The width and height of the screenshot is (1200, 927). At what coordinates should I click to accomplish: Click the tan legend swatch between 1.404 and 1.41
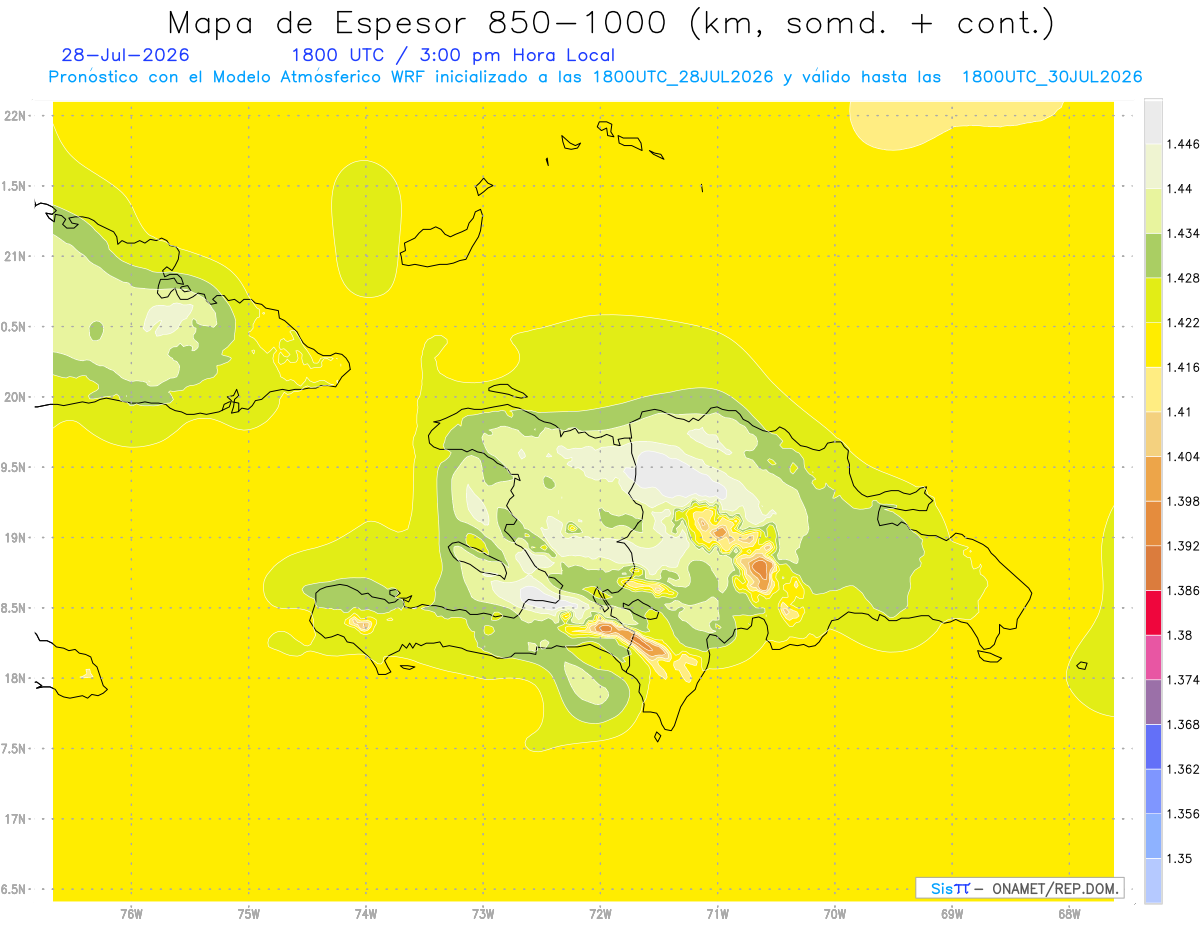[x=1153, y=433]
